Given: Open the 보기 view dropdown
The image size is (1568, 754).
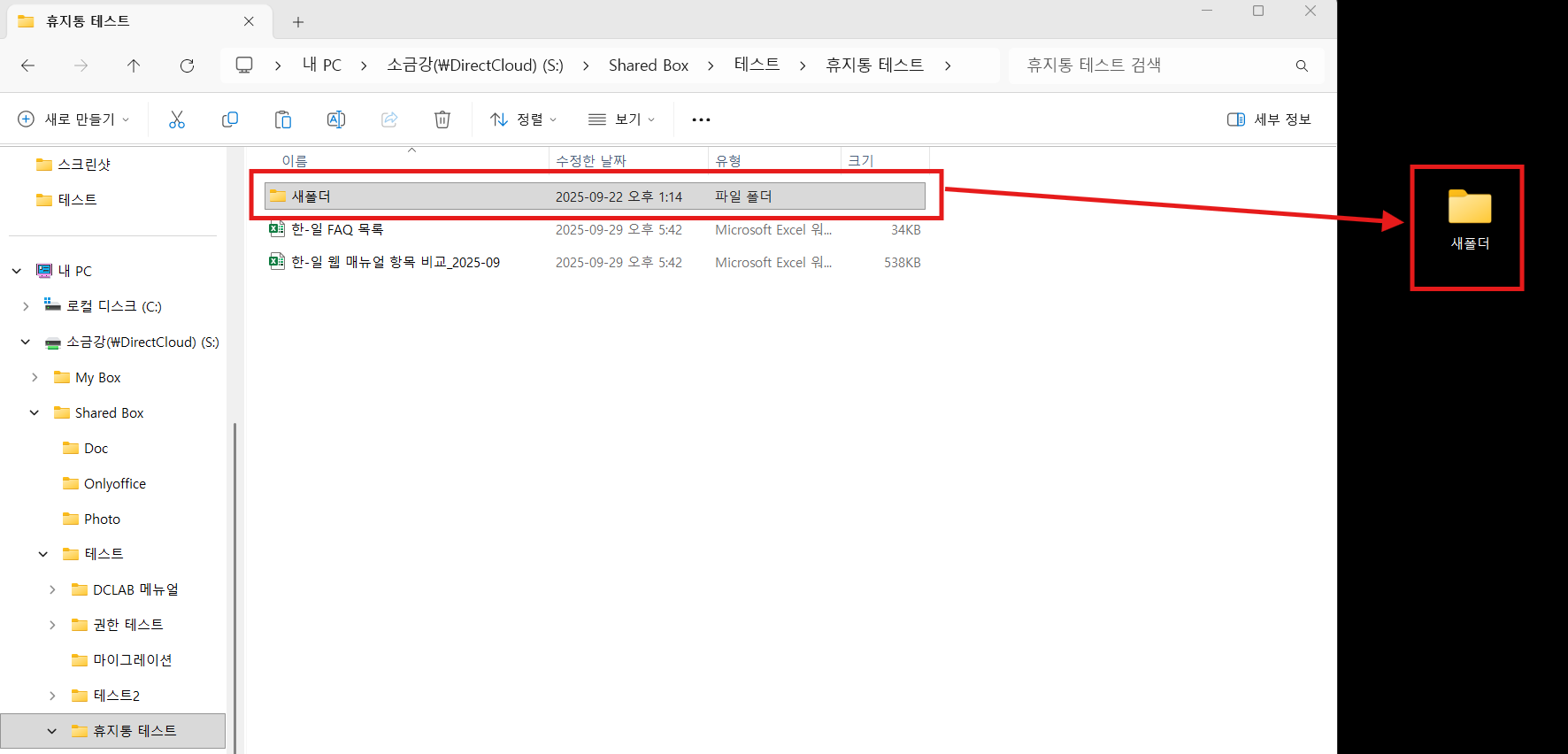Looking at the screenshot, I should [x=622, y=119].
